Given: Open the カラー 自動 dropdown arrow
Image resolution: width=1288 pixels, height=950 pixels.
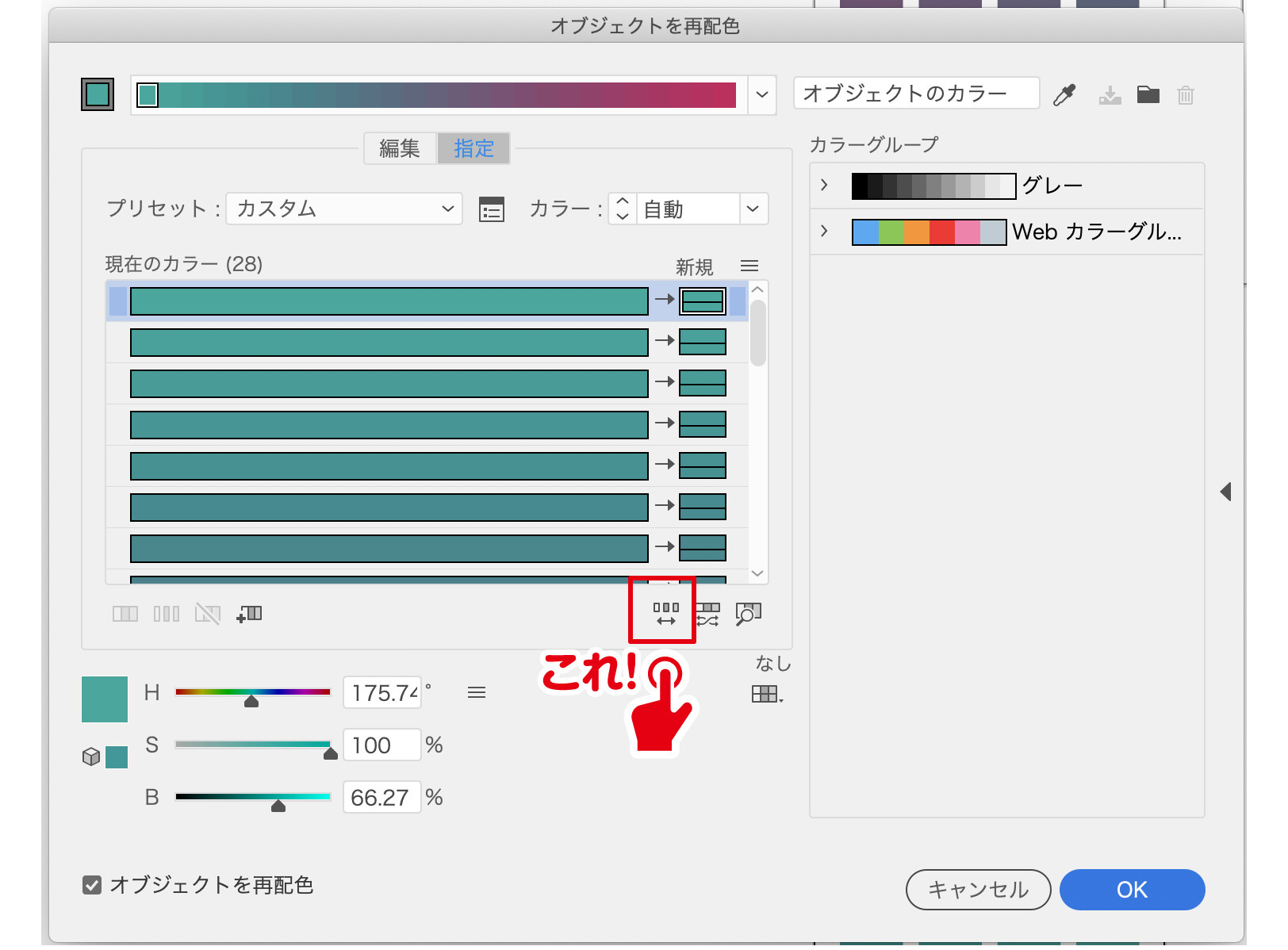Looking at the screenshot, I should pos(753,209).
